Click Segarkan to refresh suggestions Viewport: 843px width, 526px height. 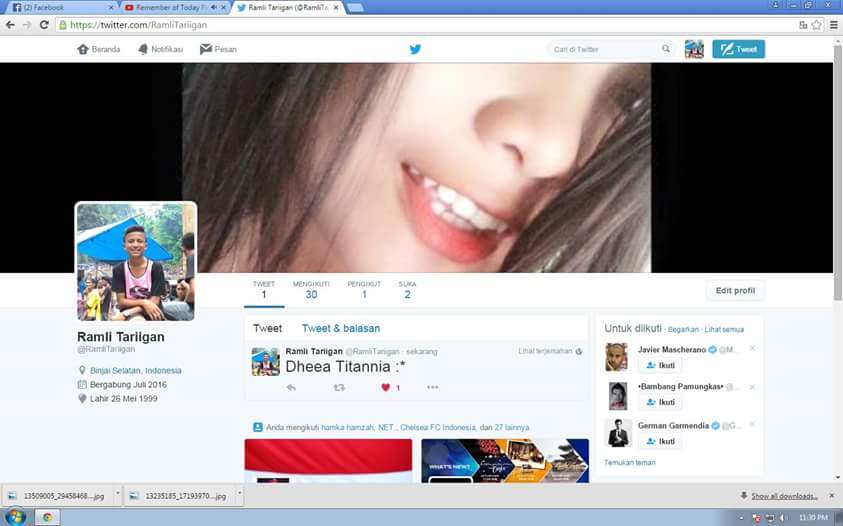[683, 329]
